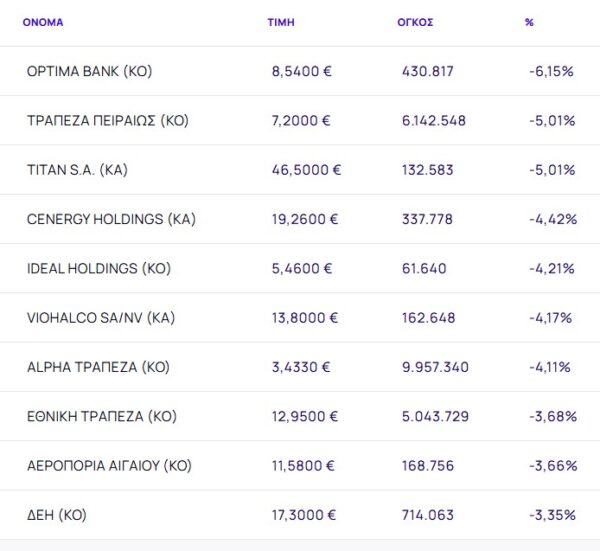Viewport: 600px width, 551px height.
Task: Open TITAN S.A. (ΚΑ) stock
Action: (77, 170)
